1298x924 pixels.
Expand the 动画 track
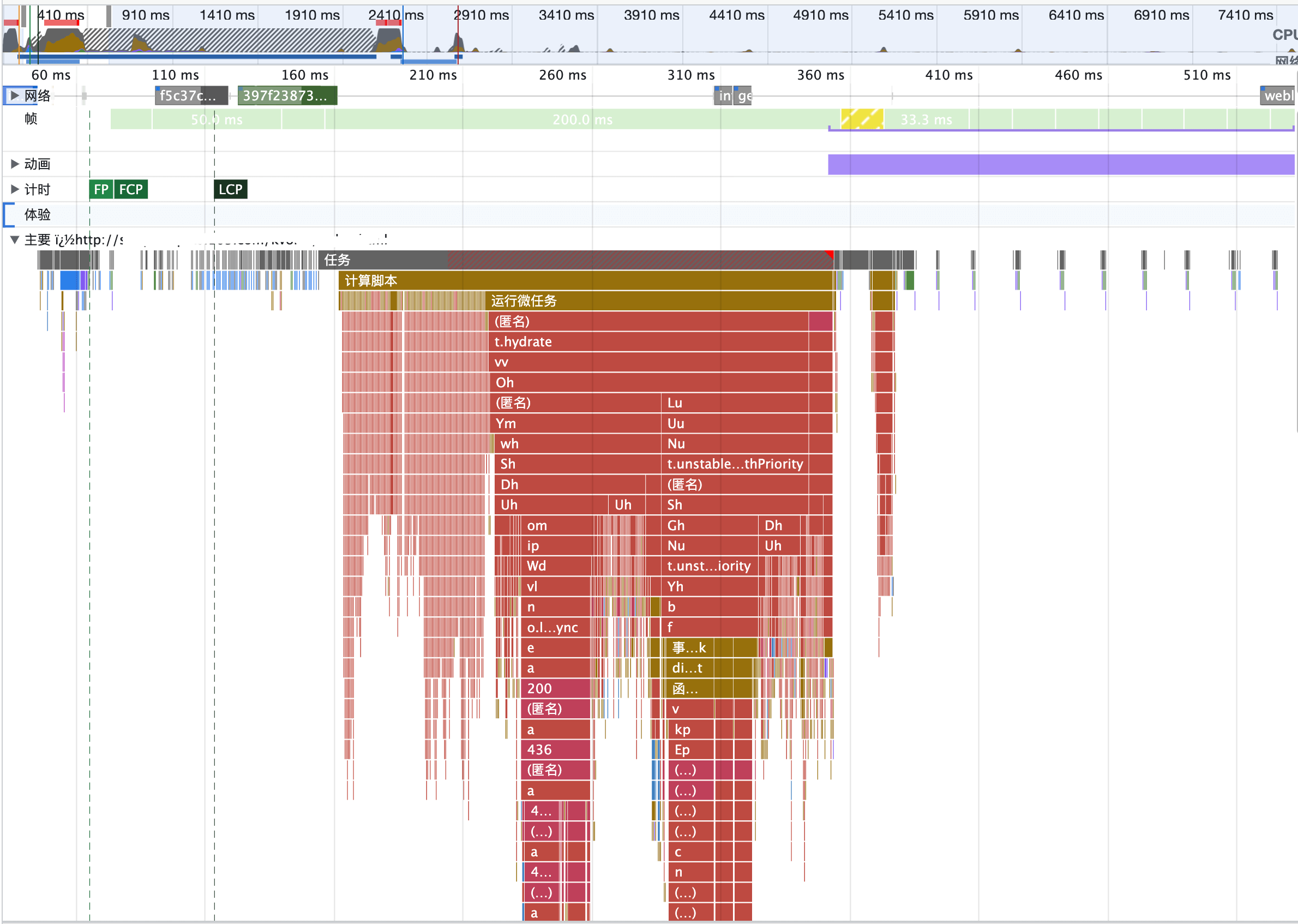pyautogui.click(x=15, y=164)
